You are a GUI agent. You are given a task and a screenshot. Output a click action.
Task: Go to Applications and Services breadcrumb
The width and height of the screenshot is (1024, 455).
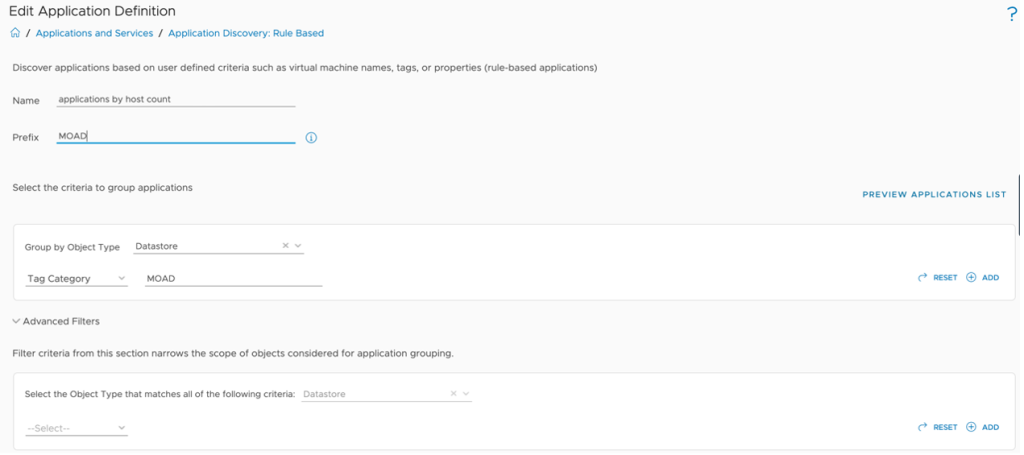click(94, 33)
